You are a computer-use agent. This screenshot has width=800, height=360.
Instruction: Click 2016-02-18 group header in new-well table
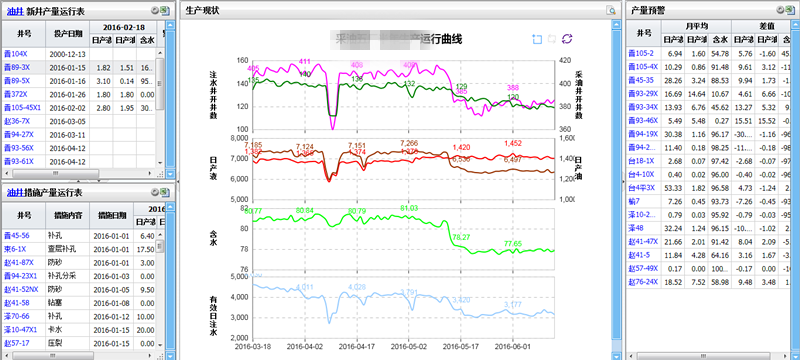click(122, 27)
